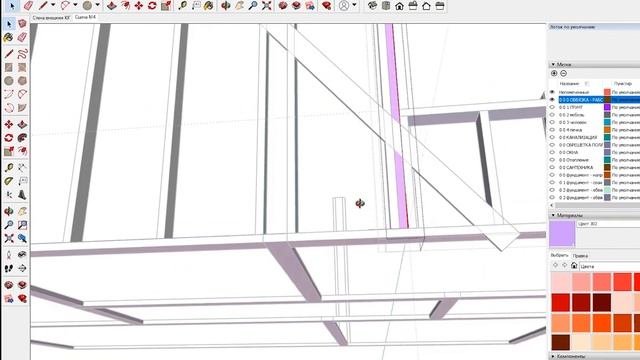Activate the Move tool in left toolbar
Image resolution: width=640 pixels, height=360 pixels.
pos(9,124)
